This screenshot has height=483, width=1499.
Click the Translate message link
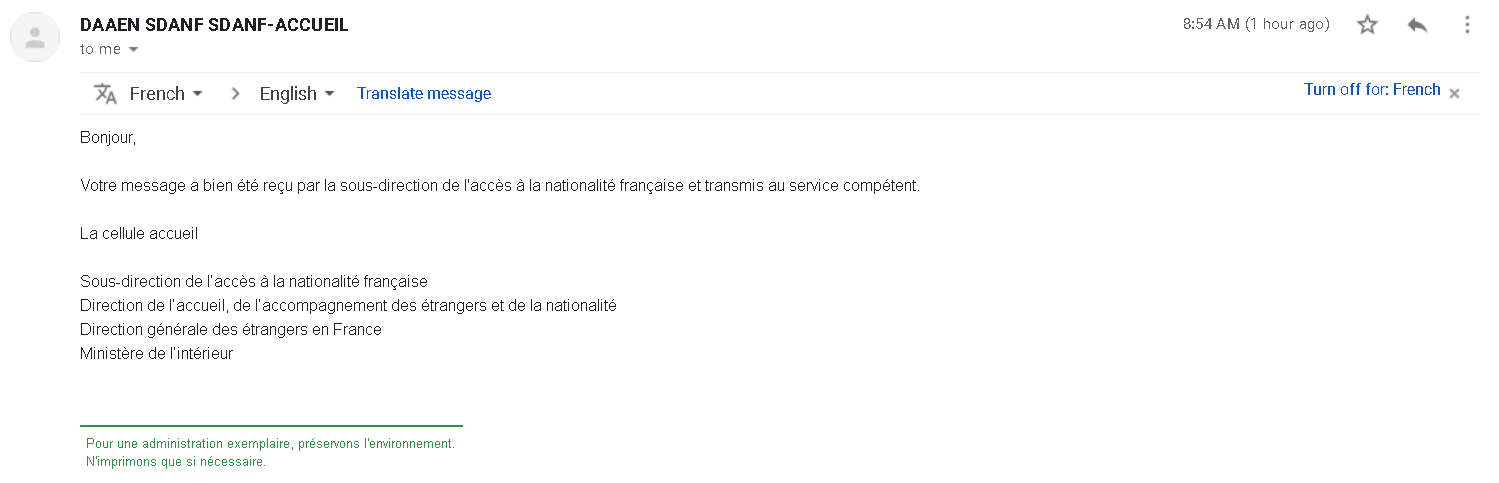click(x=424, y=93)
